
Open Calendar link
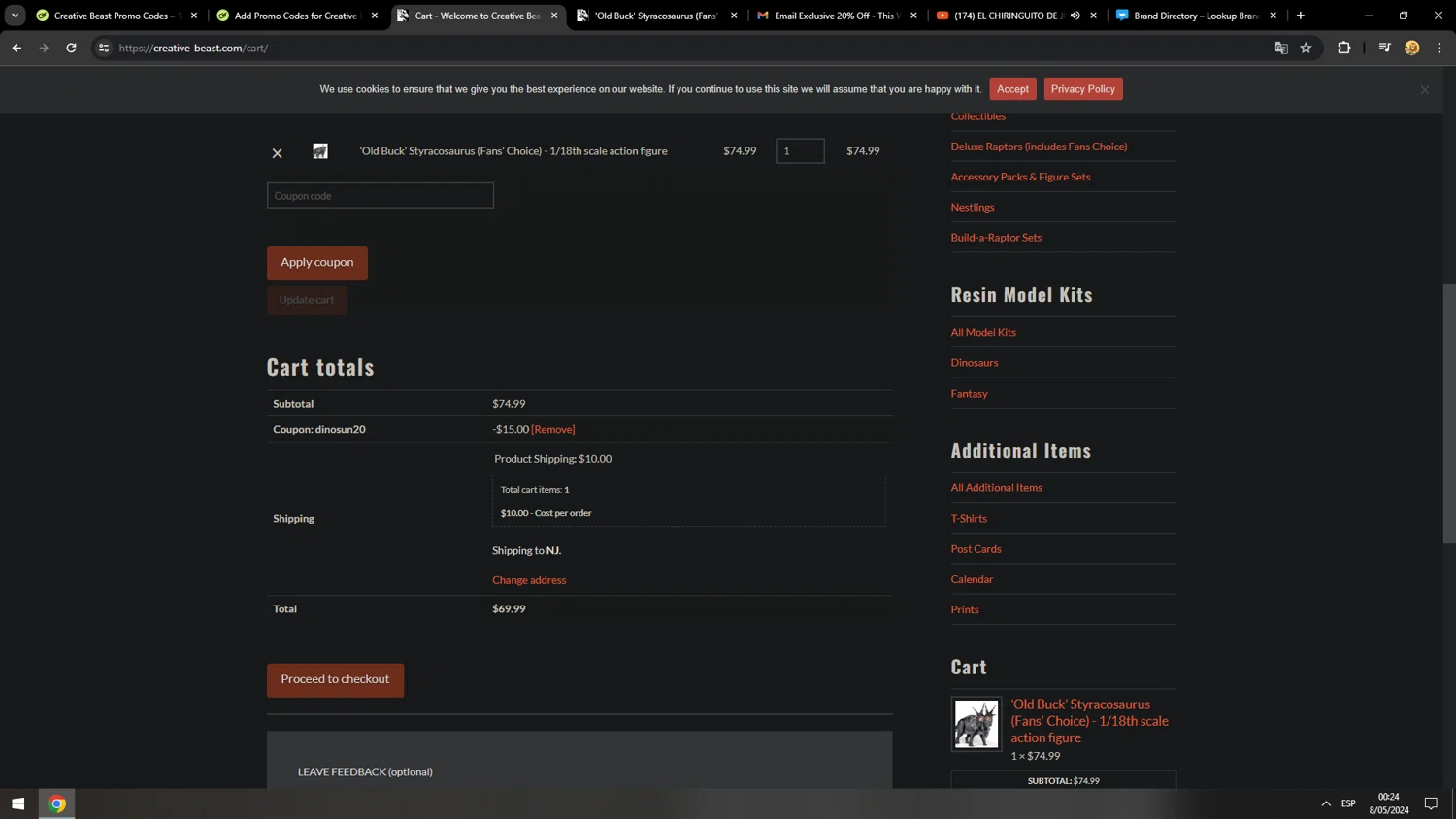pos(972,579)
